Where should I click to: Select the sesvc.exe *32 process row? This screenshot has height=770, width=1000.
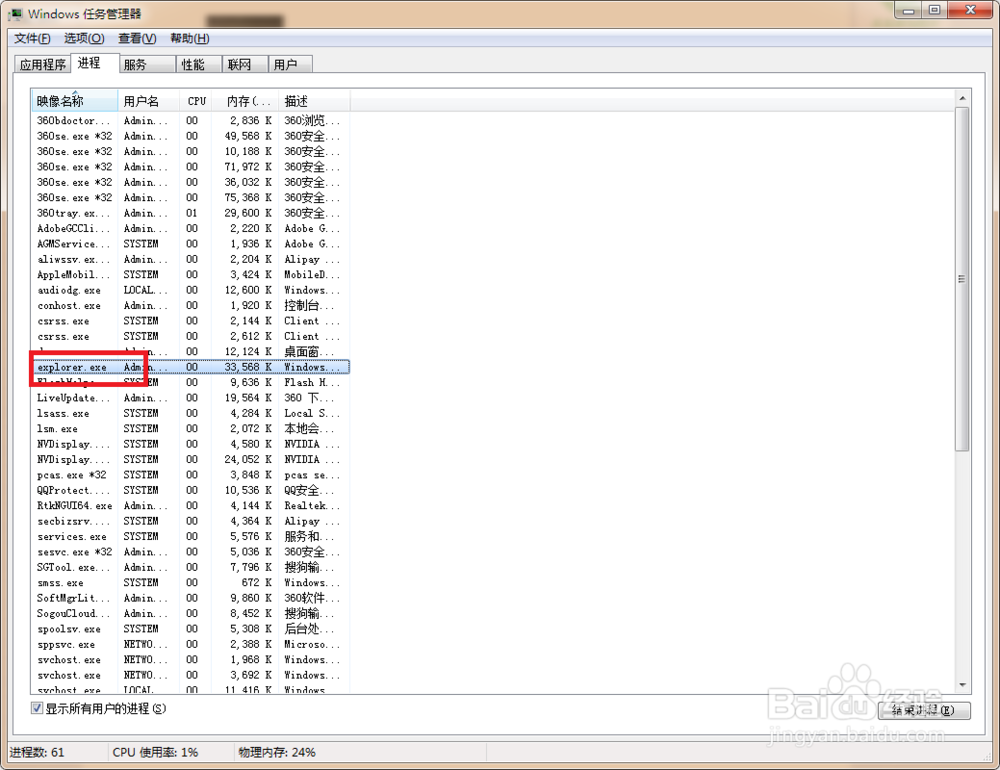click(190, 552)
